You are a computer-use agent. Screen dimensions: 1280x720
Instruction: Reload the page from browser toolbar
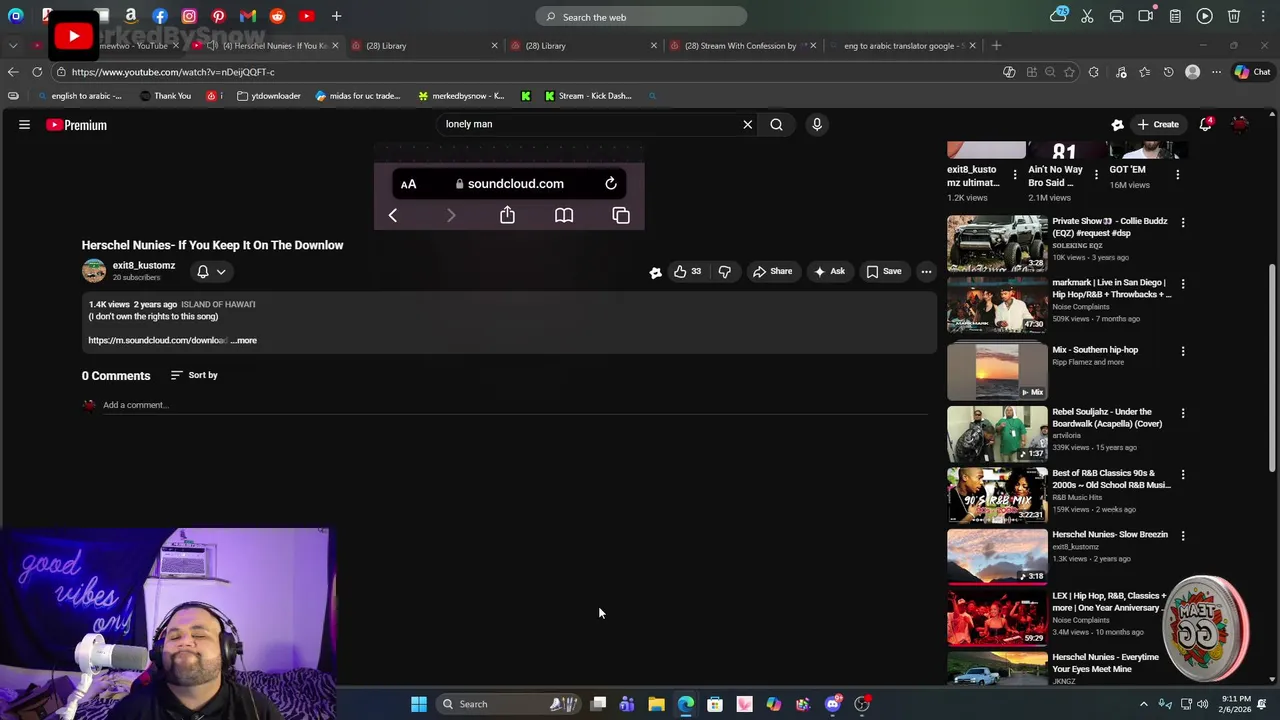pos(37,72)
